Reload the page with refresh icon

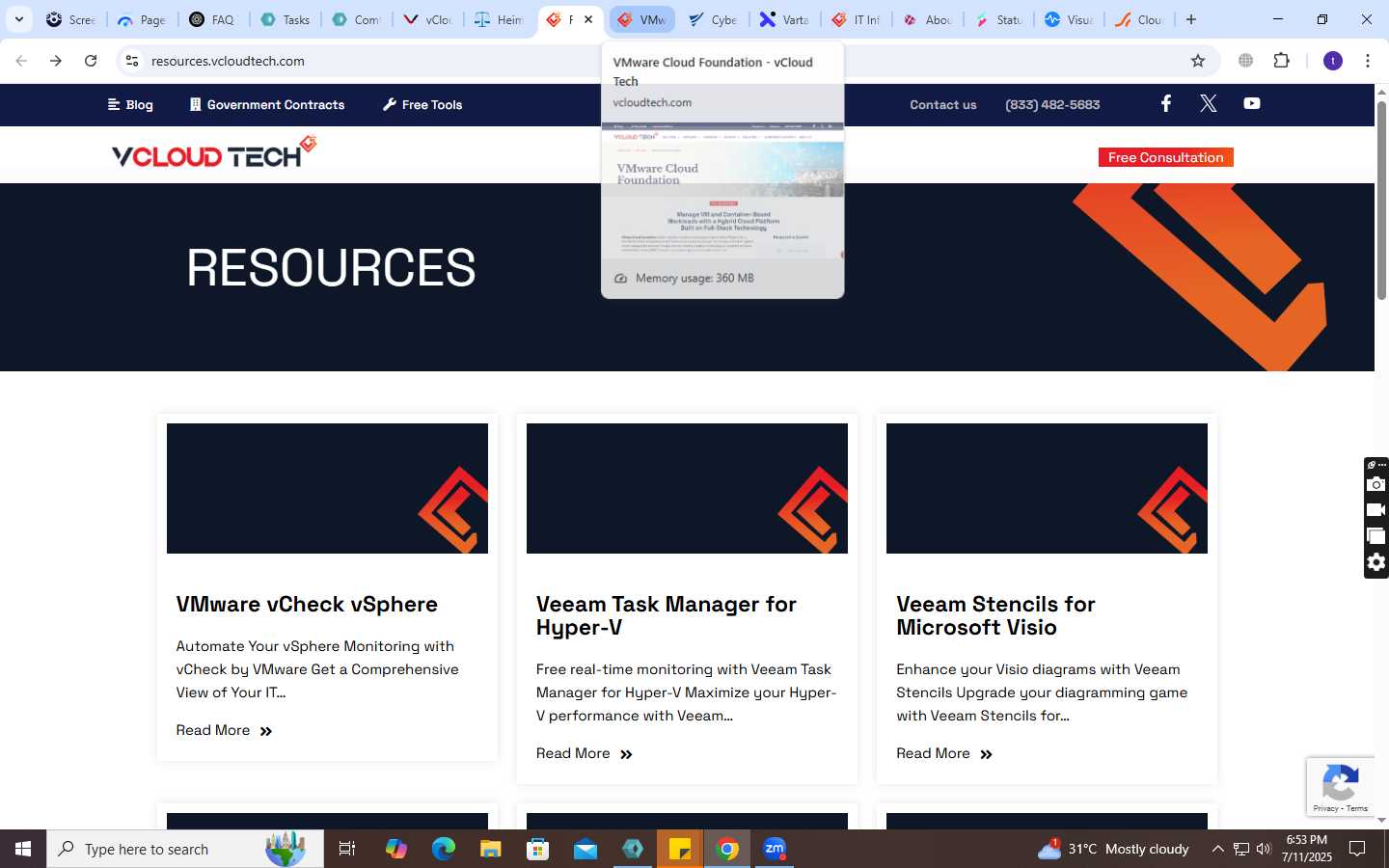point(91,61)
